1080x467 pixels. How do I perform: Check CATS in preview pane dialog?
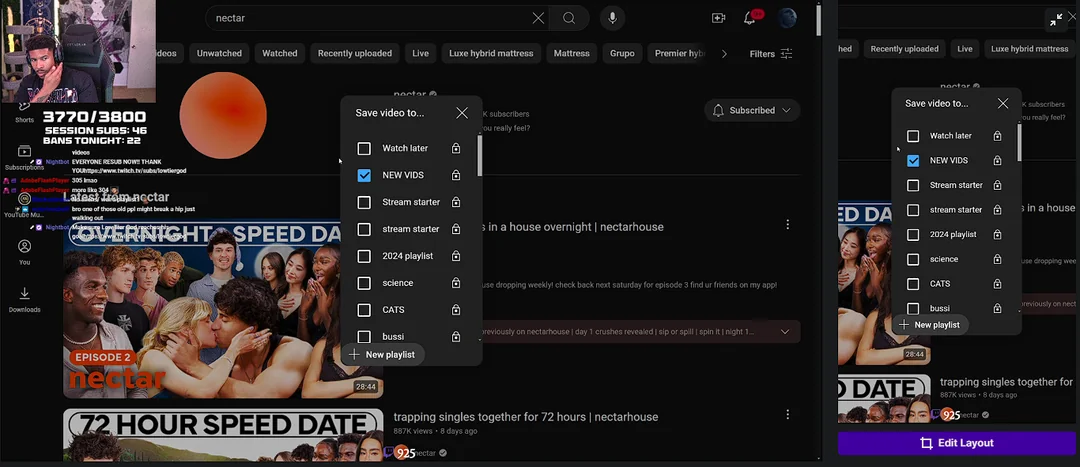pyautogui.click(x=913, y=284)
